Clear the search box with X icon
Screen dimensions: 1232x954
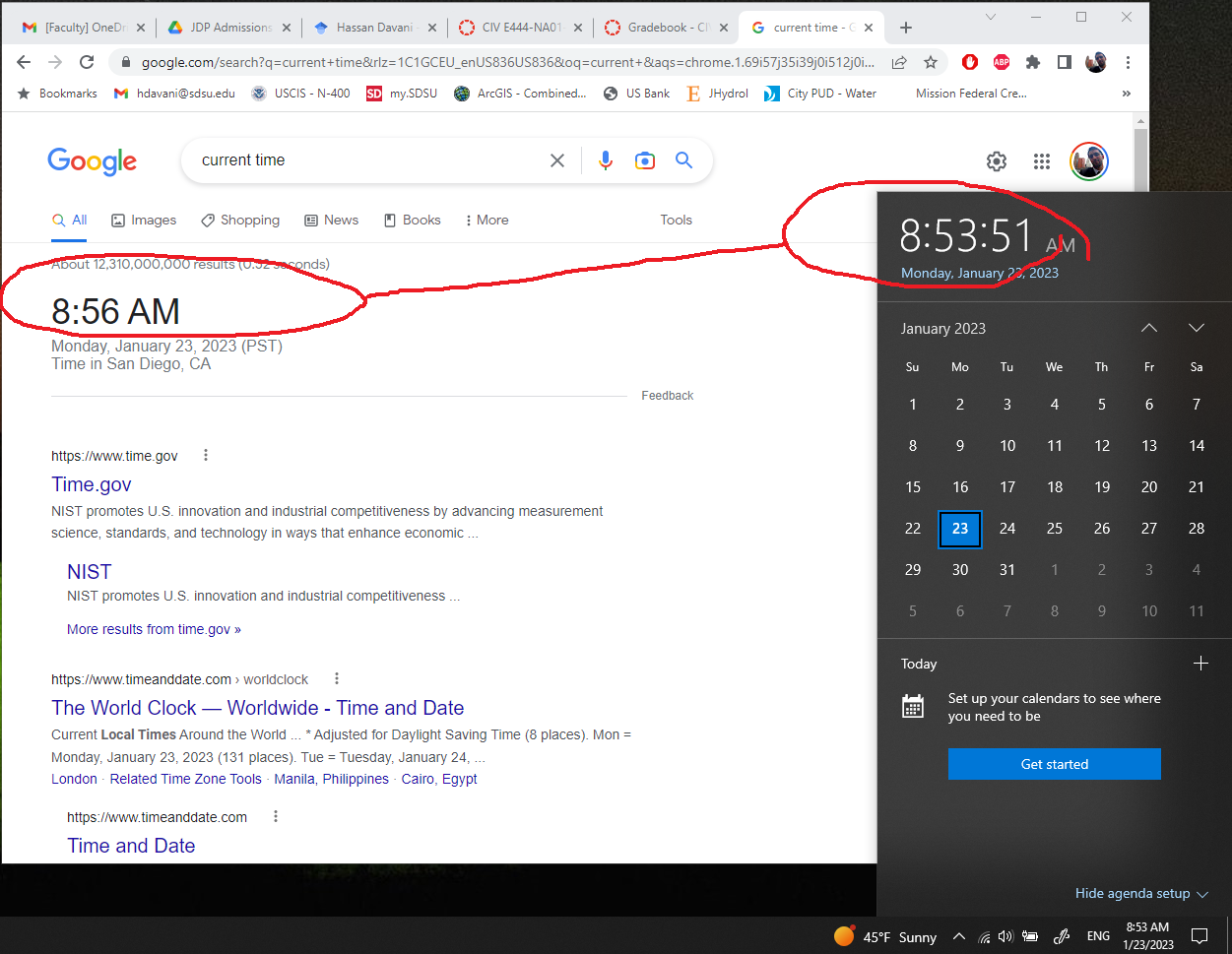[x=557, y=160]
